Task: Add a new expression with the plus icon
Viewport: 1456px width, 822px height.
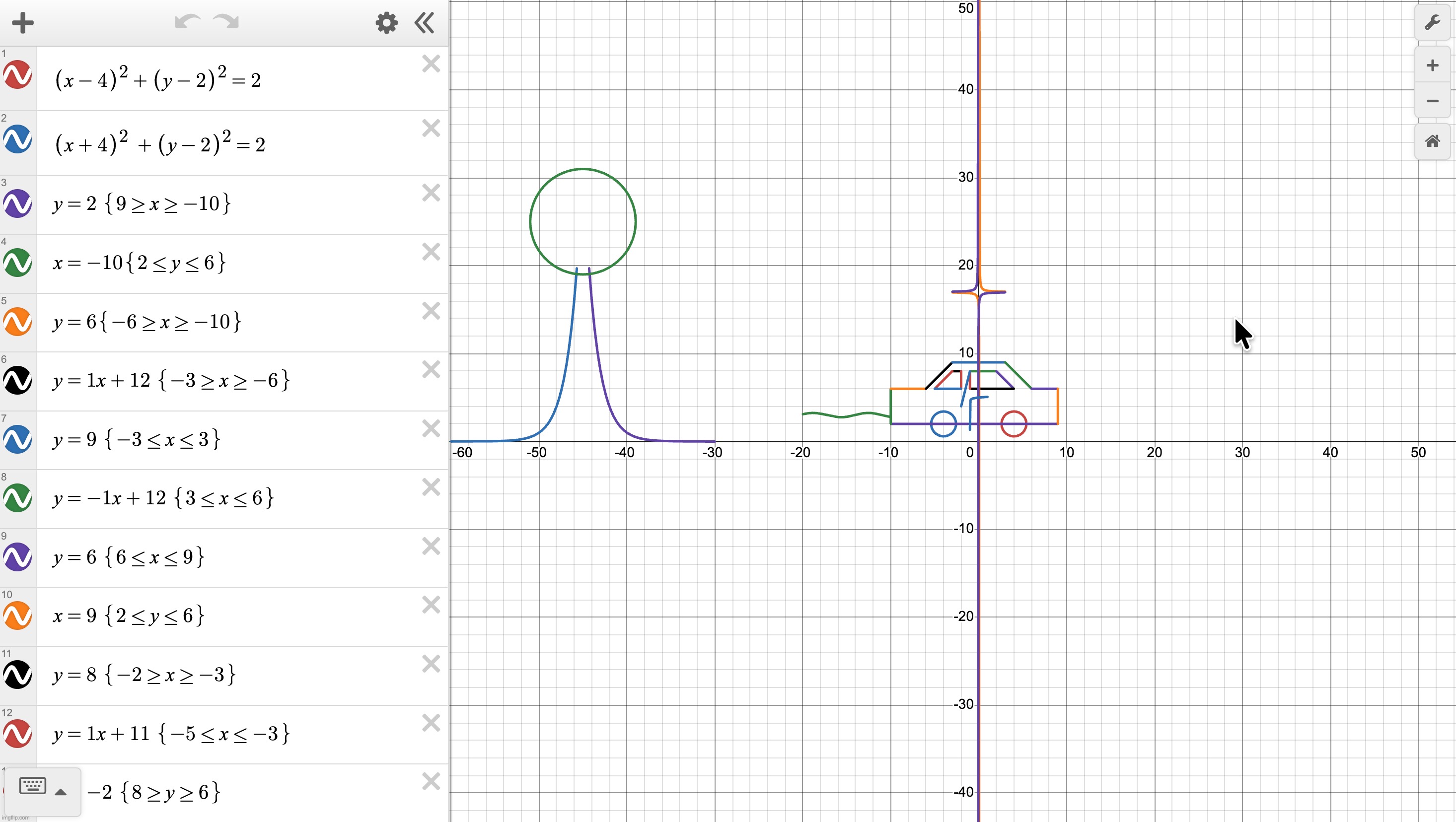Action: (x=23, y=23)
